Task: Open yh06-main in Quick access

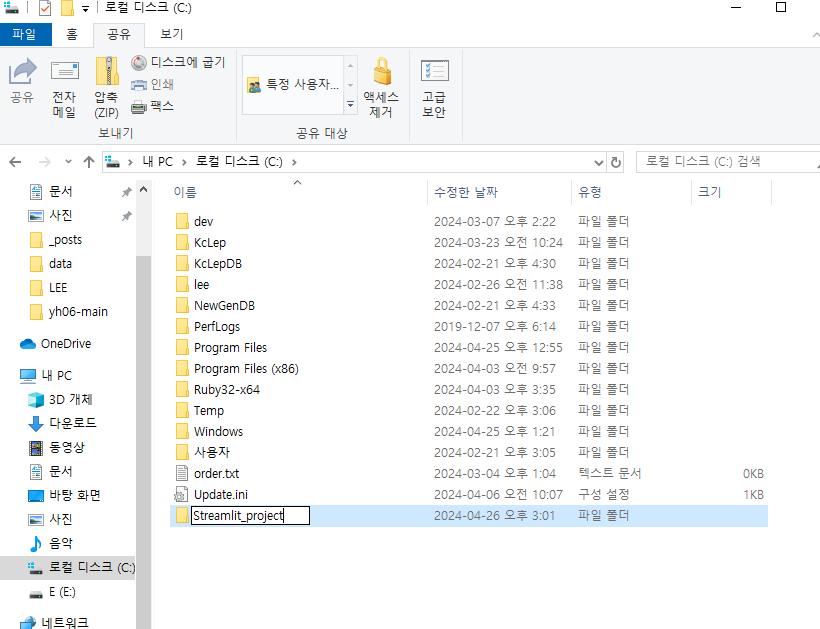Action: coord(69,312)
